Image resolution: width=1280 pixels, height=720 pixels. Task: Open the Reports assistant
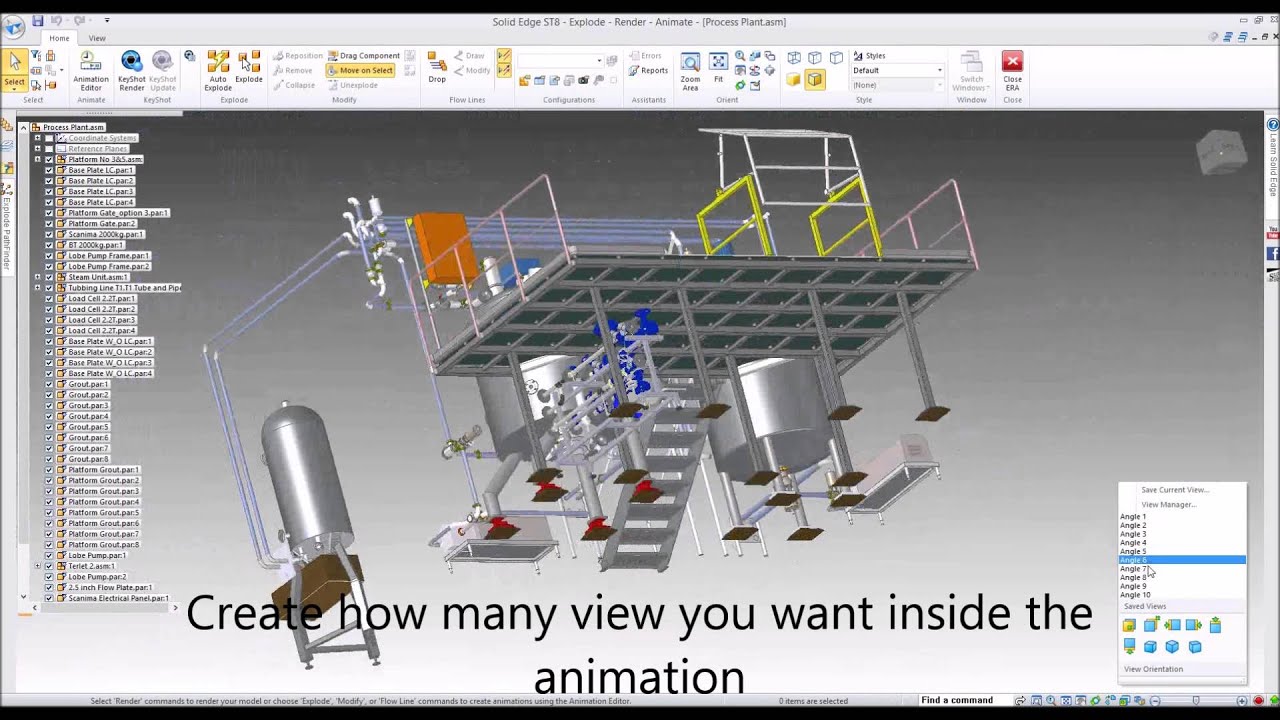tap(649, 70)
